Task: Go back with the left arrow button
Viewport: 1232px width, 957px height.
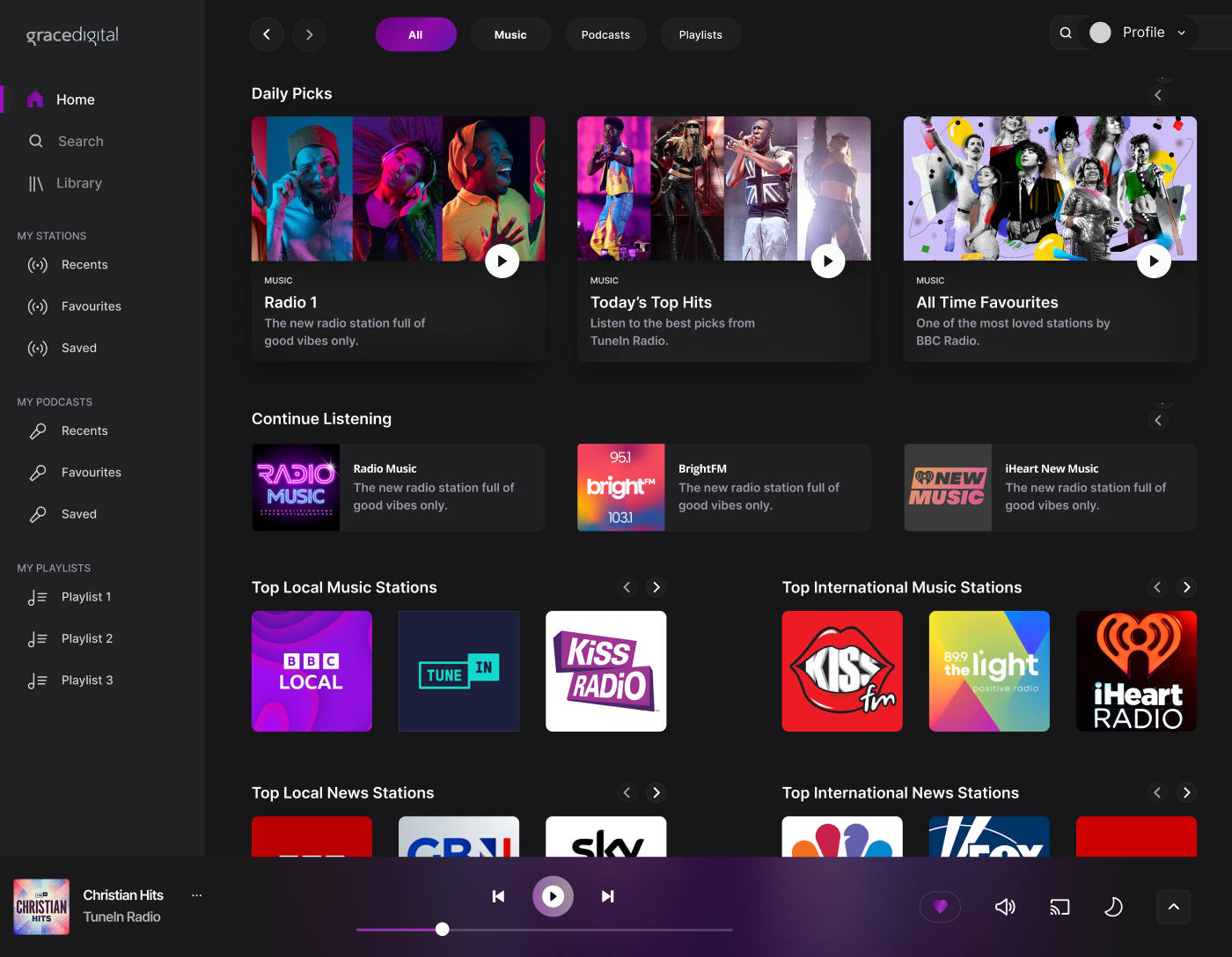Action: tap(267, 34)
